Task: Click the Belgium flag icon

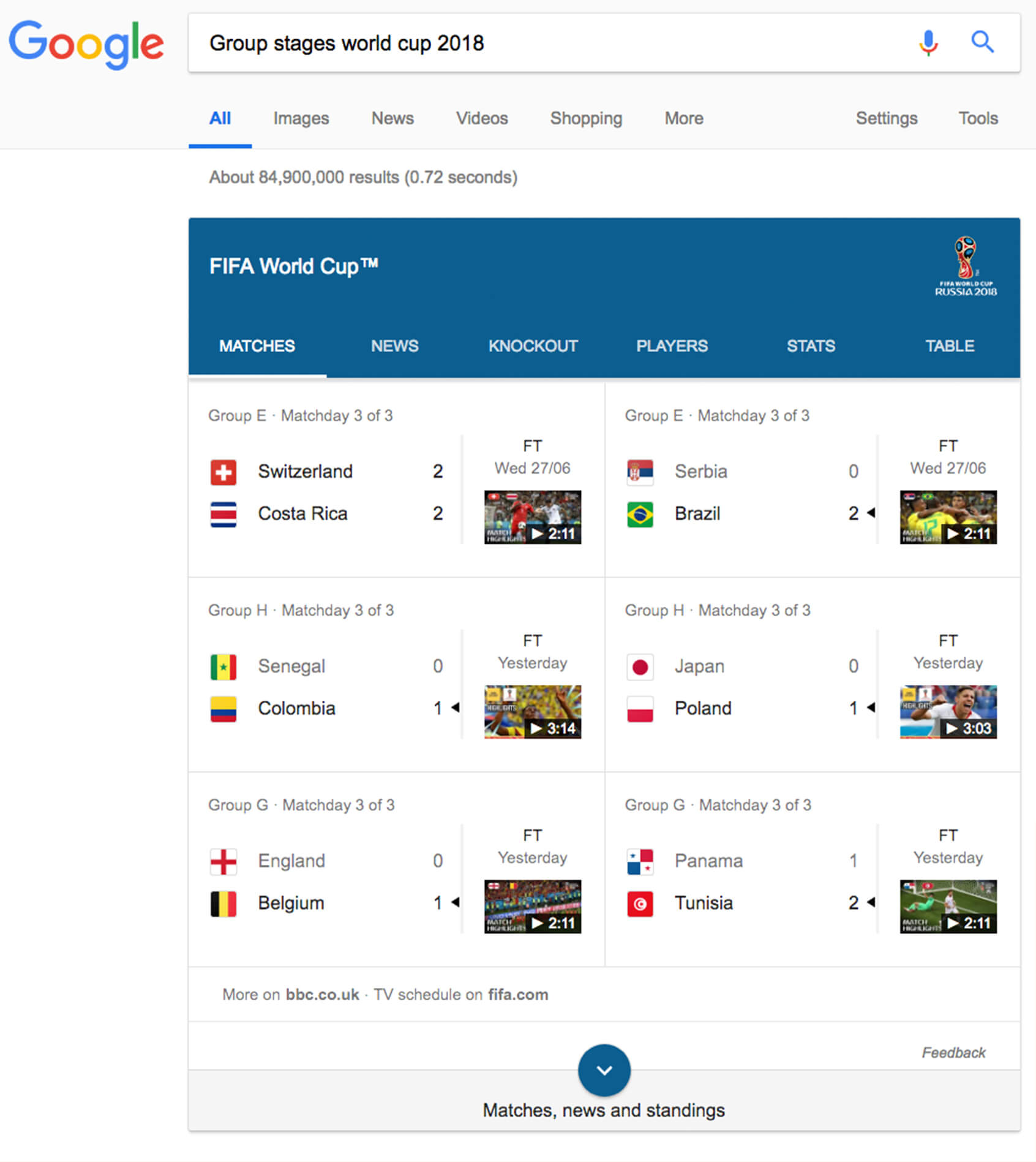Action: (x=223, y=904)
